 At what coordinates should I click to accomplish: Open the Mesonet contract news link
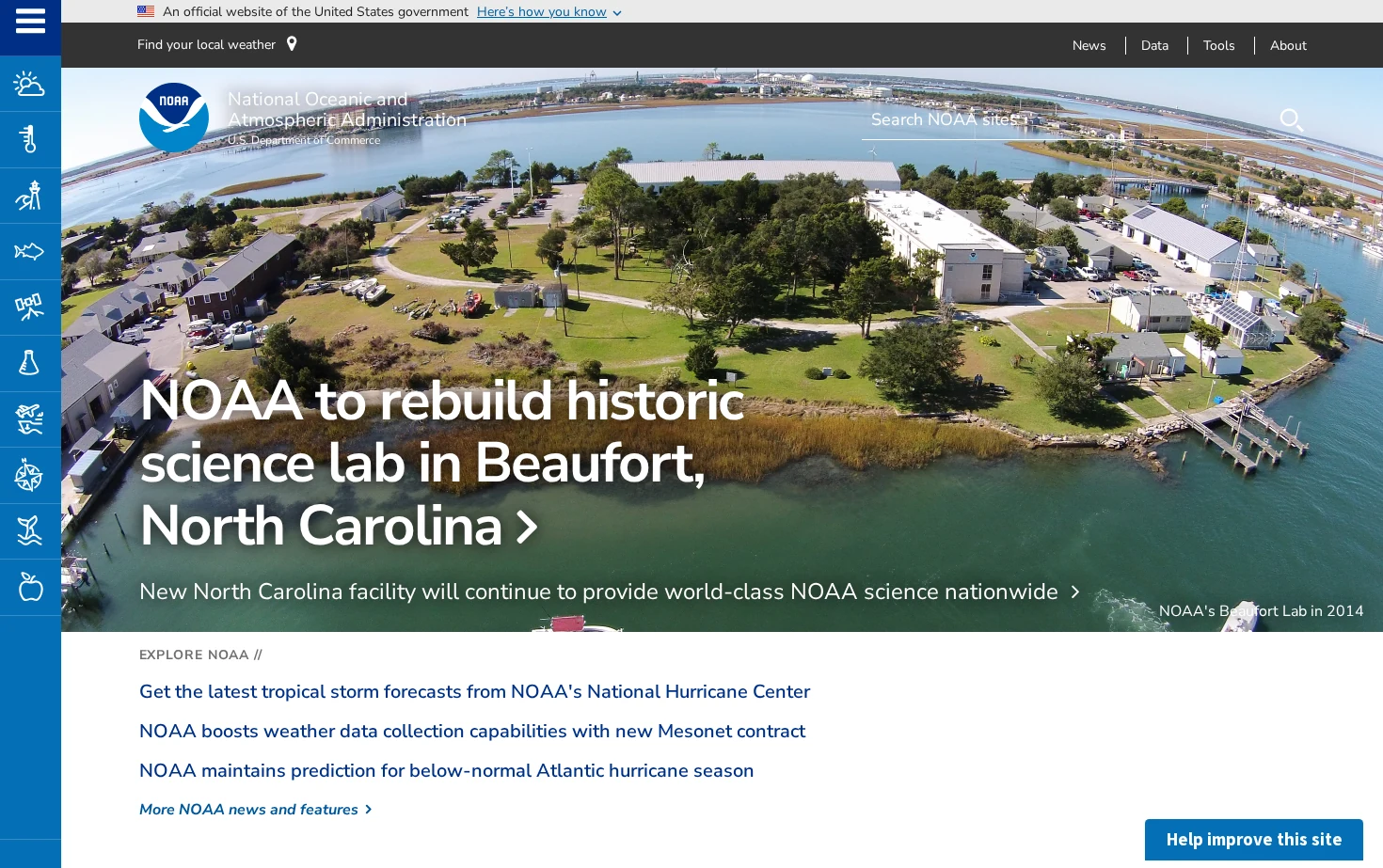[472, 732]
